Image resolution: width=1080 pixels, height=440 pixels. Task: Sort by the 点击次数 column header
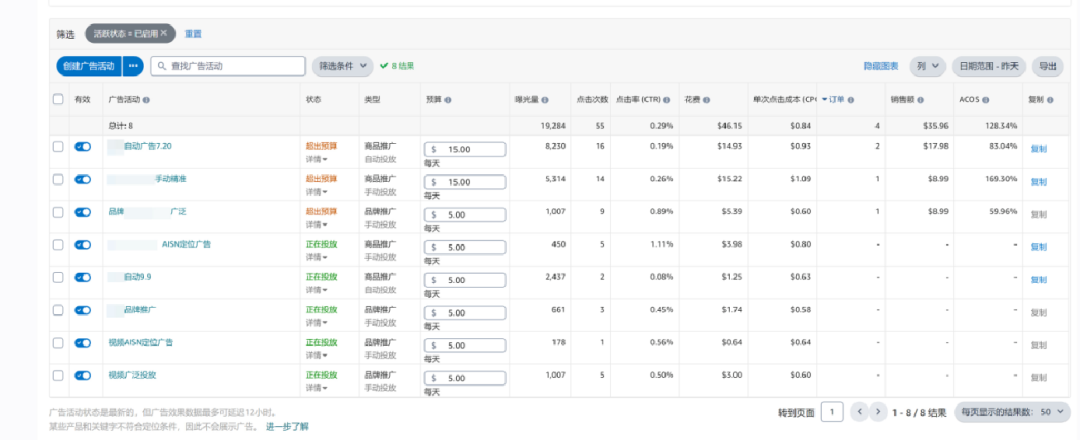click(592, 100)
